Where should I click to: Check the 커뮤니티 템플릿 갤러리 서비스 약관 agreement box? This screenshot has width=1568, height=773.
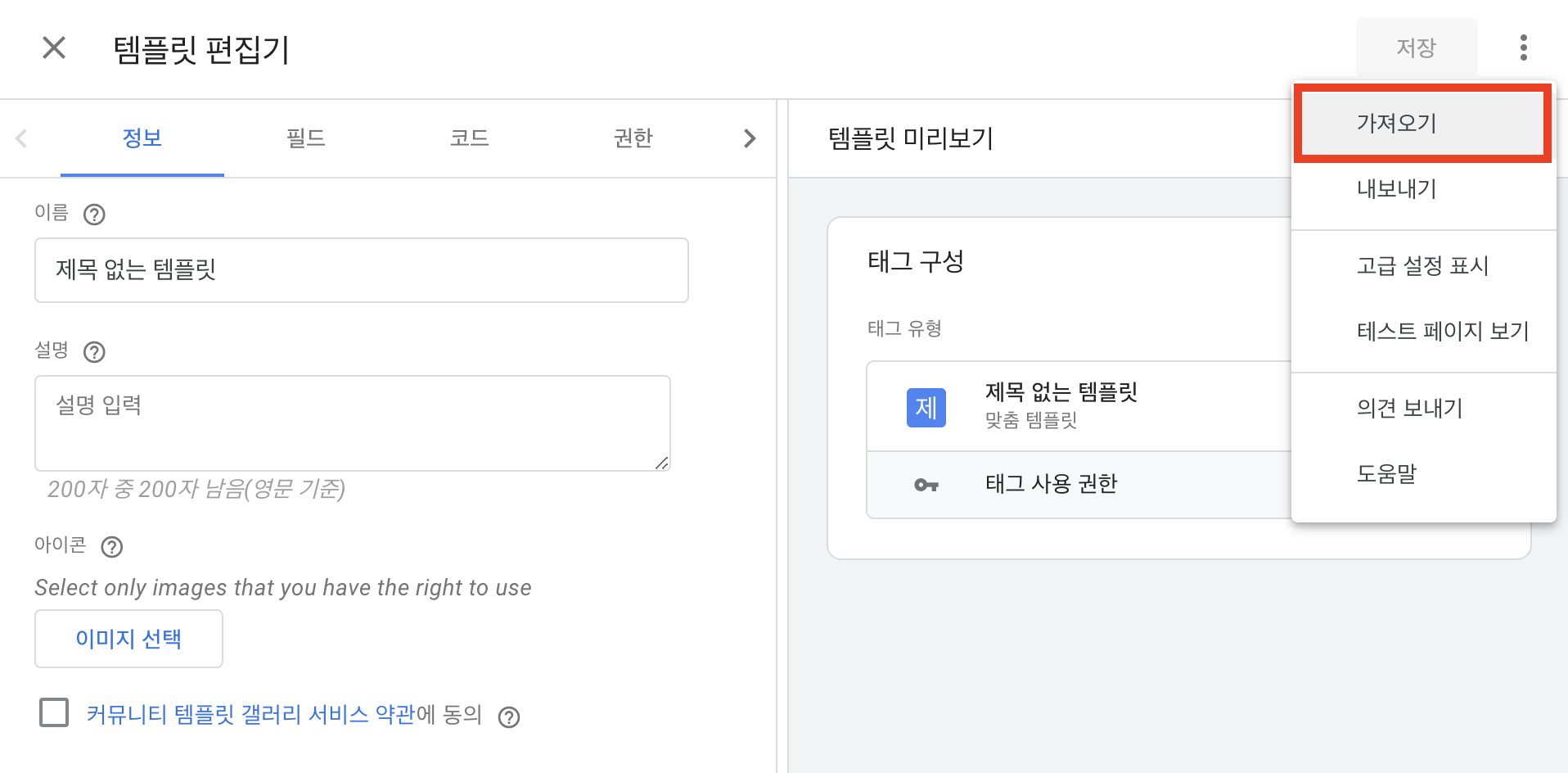(x=53, y=713)
